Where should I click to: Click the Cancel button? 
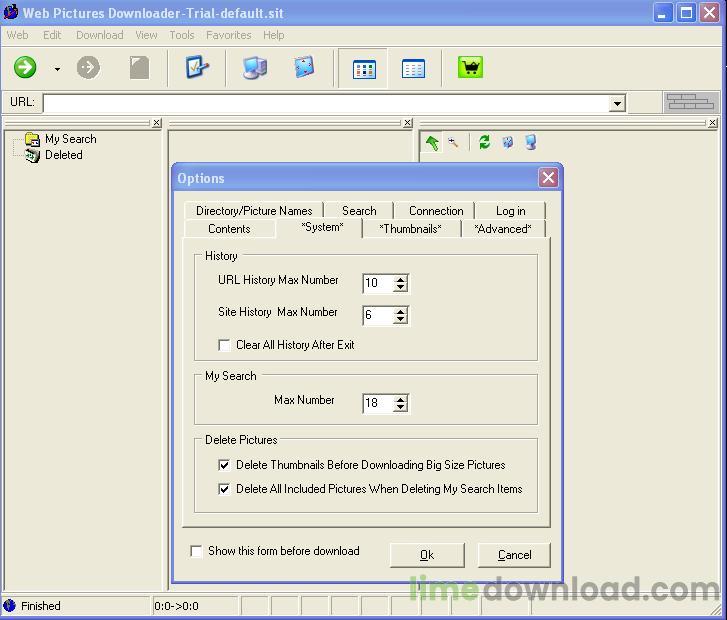coord(514,555)
